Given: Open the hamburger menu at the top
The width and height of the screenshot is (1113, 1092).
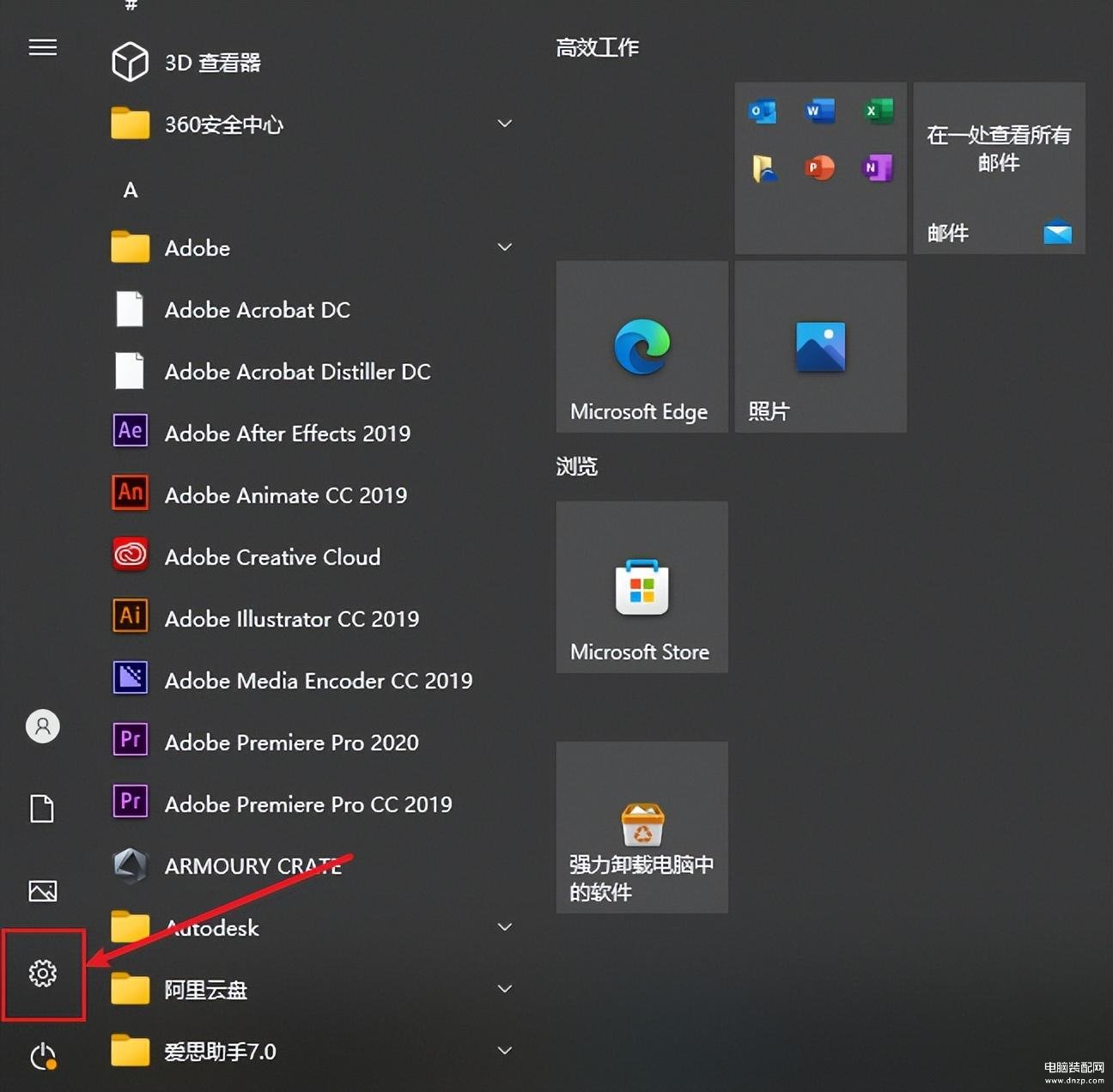Looking at the screenshot, I should coord(43,47).
